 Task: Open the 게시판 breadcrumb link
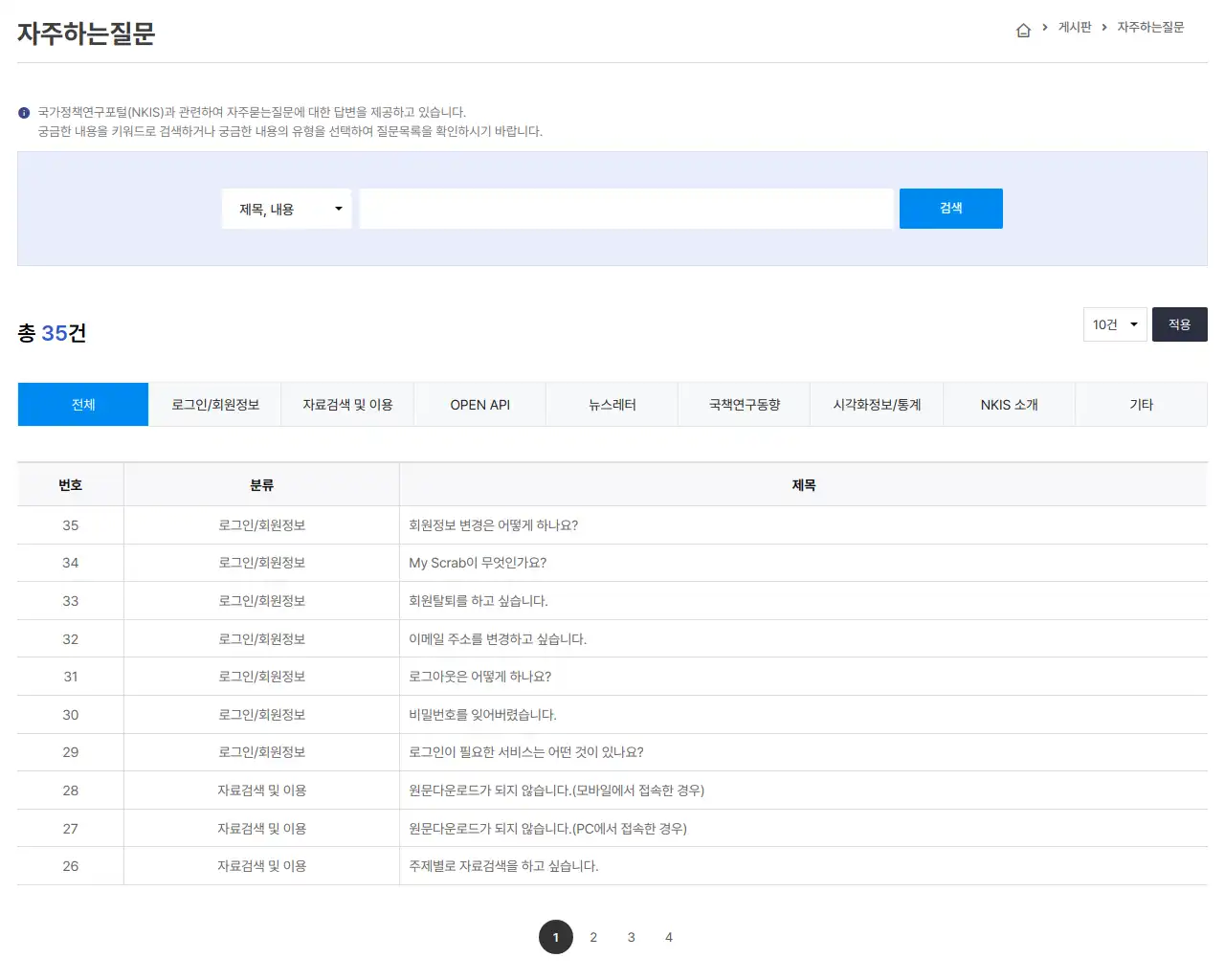click(x=1073, y=28)
